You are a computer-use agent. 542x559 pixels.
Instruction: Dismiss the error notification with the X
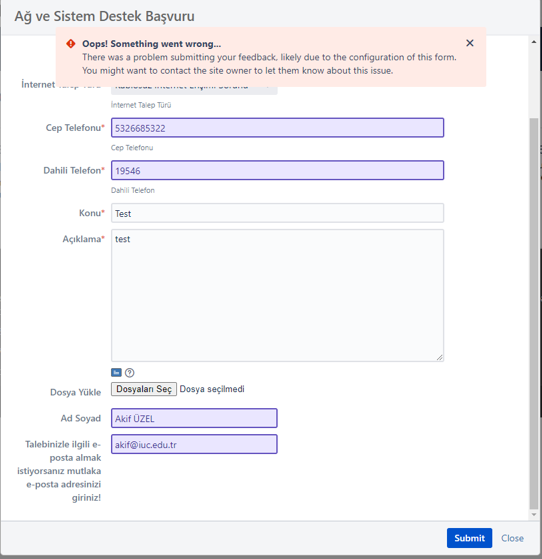(x=470, y=43)
